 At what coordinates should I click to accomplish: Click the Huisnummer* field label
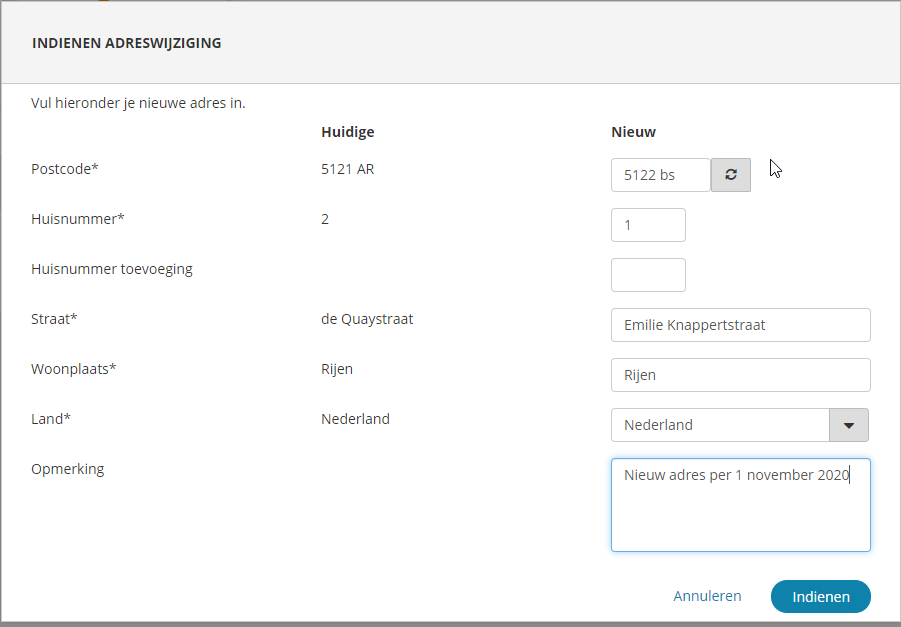(x=78, y=219)
